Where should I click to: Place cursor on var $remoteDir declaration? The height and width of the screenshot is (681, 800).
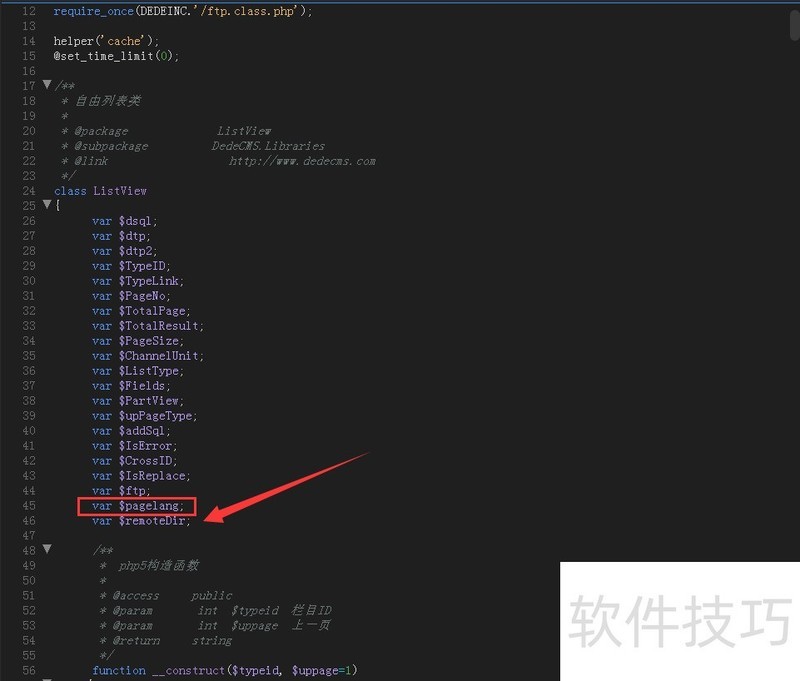[x=140, y=521]
